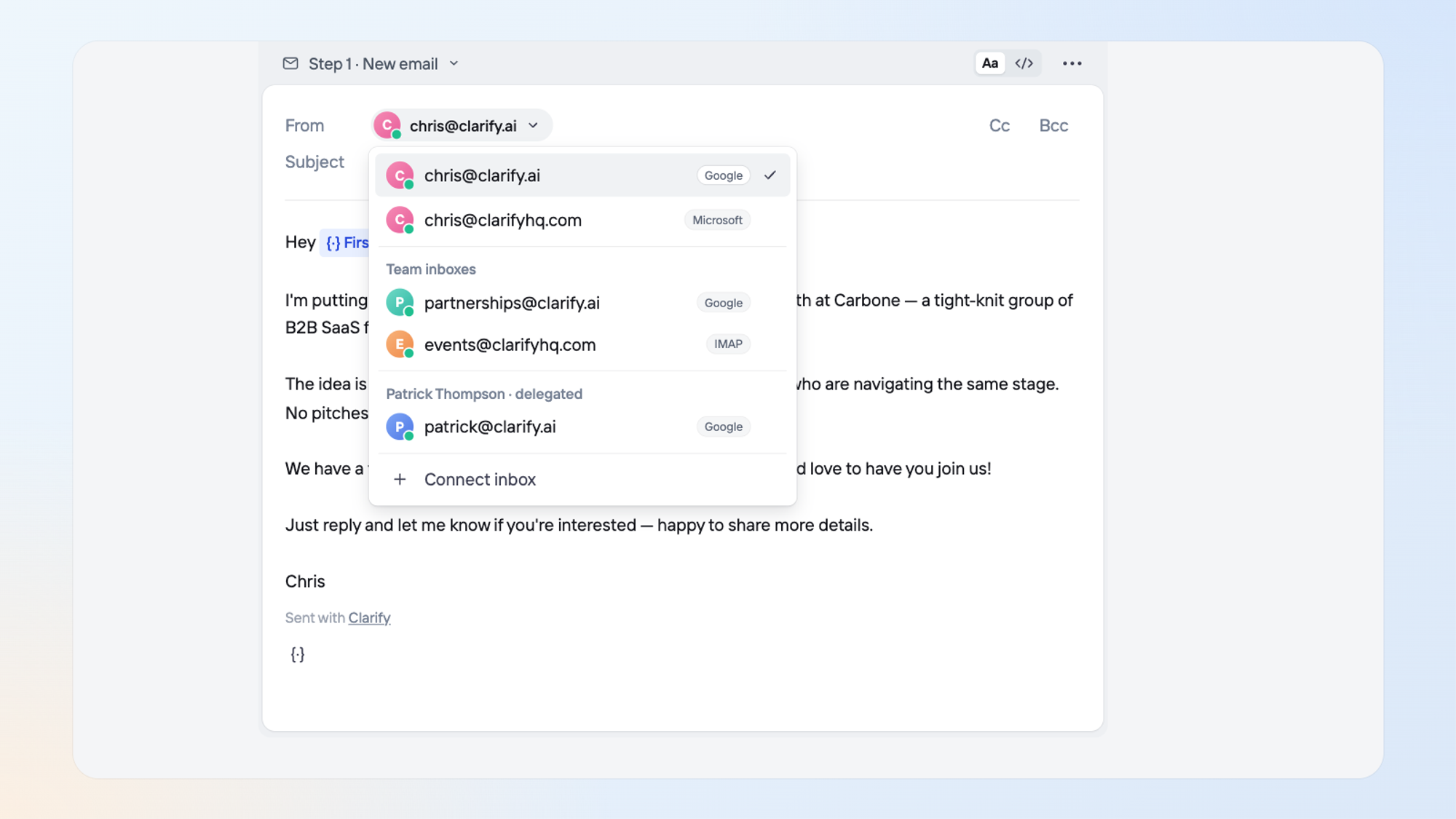The height and width of the screenshot is (819, 1456).
Task: Click Connect inbox
Action: pyautogui.click(x=582, y=479)
